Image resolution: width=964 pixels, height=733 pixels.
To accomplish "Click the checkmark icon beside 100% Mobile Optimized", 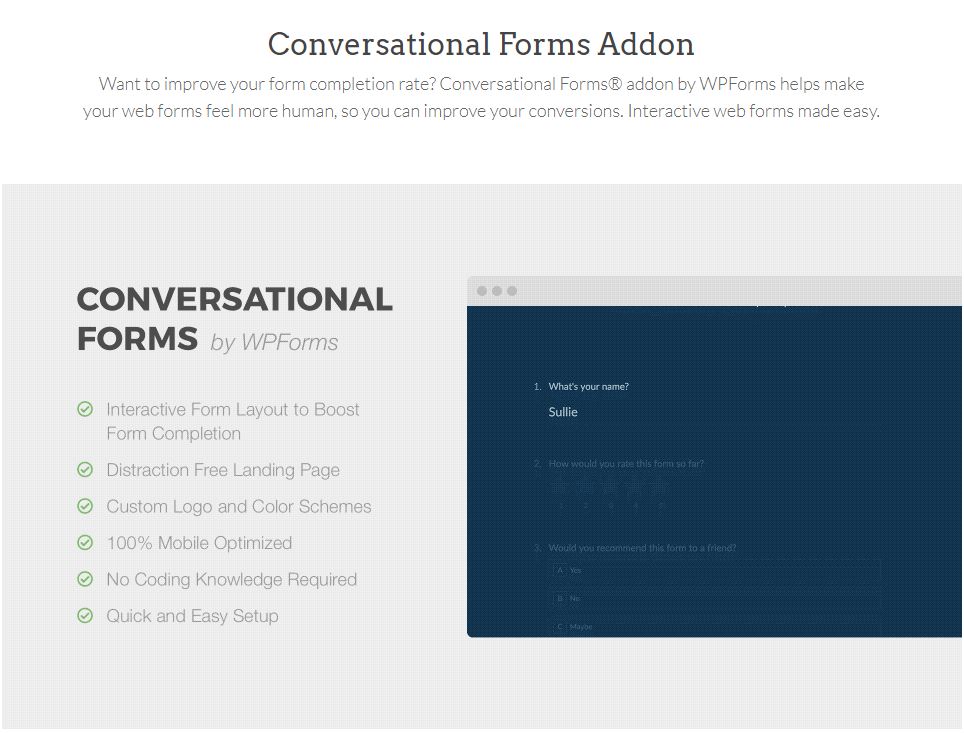I will (85, 543).
